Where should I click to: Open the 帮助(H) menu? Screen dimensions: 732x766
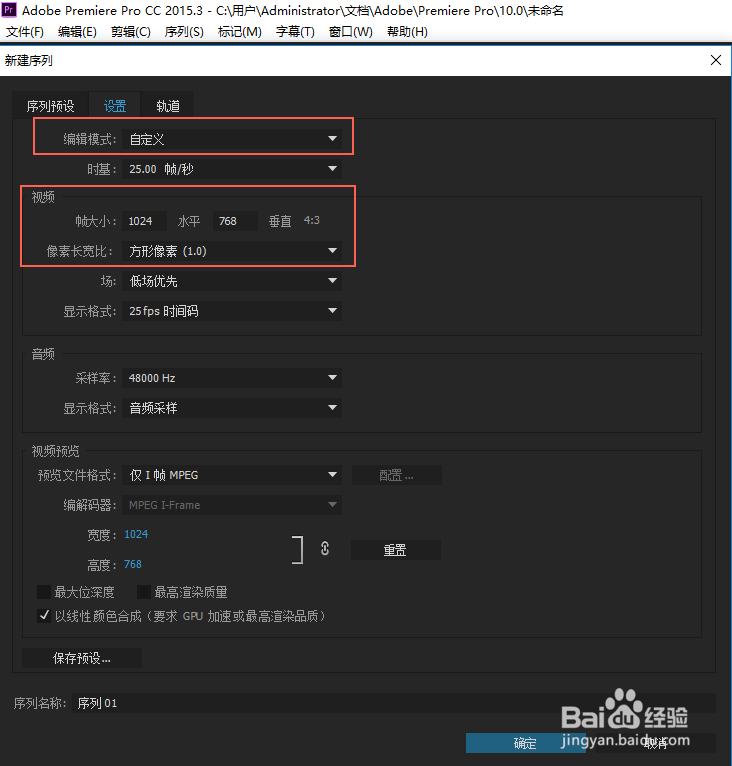point(407,32)
